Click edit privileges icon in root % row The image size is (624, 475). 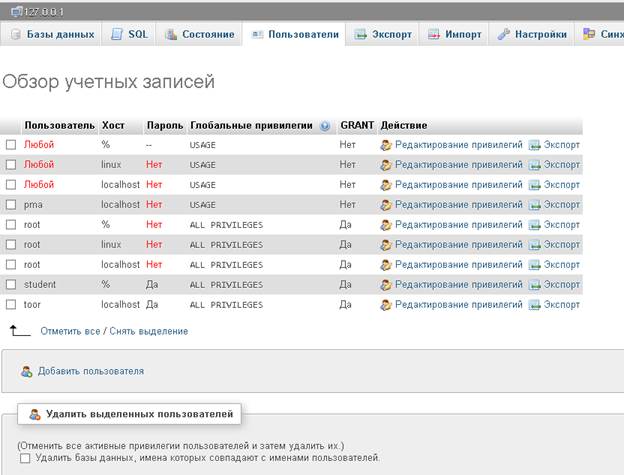386,225
